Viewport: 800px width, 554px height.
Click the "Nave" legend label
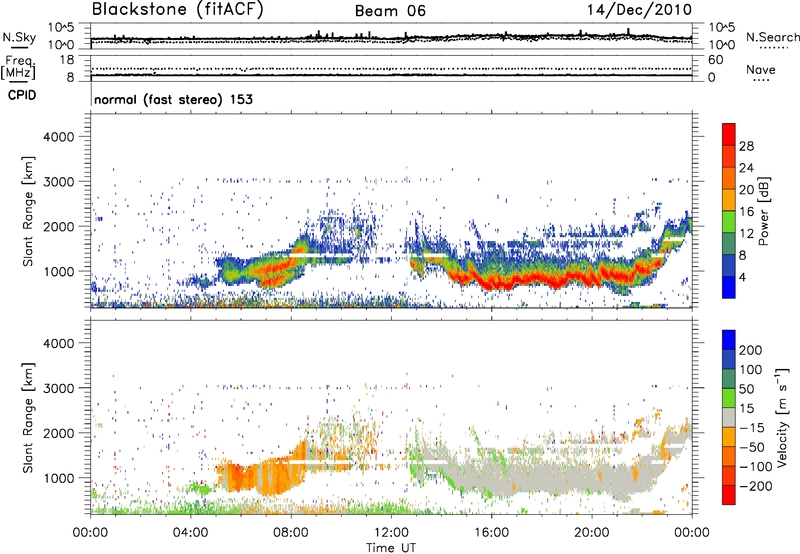pyautogui.click(x=761, y=69)
